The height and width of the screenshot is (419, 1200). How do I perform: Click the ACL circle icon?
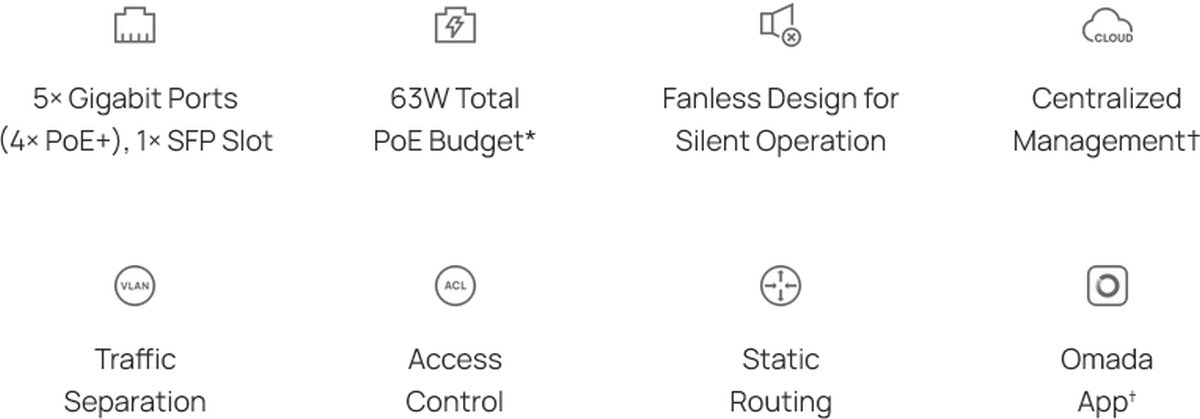454,285
